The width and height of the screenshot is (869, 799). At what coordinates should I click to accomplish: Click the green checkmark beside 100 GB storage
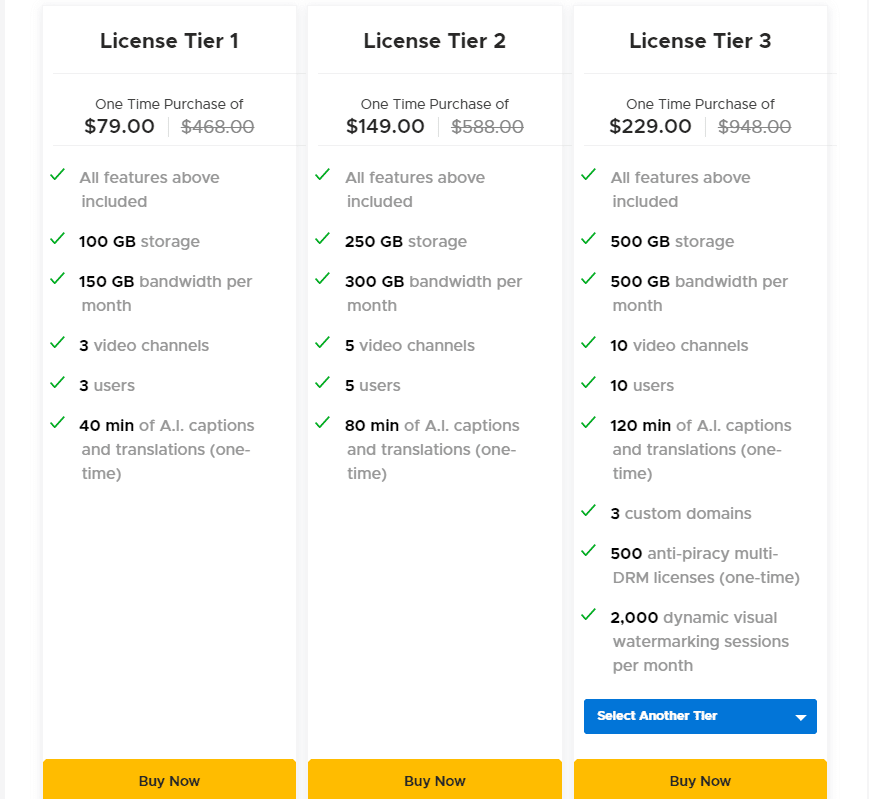[x=57, y=241]
